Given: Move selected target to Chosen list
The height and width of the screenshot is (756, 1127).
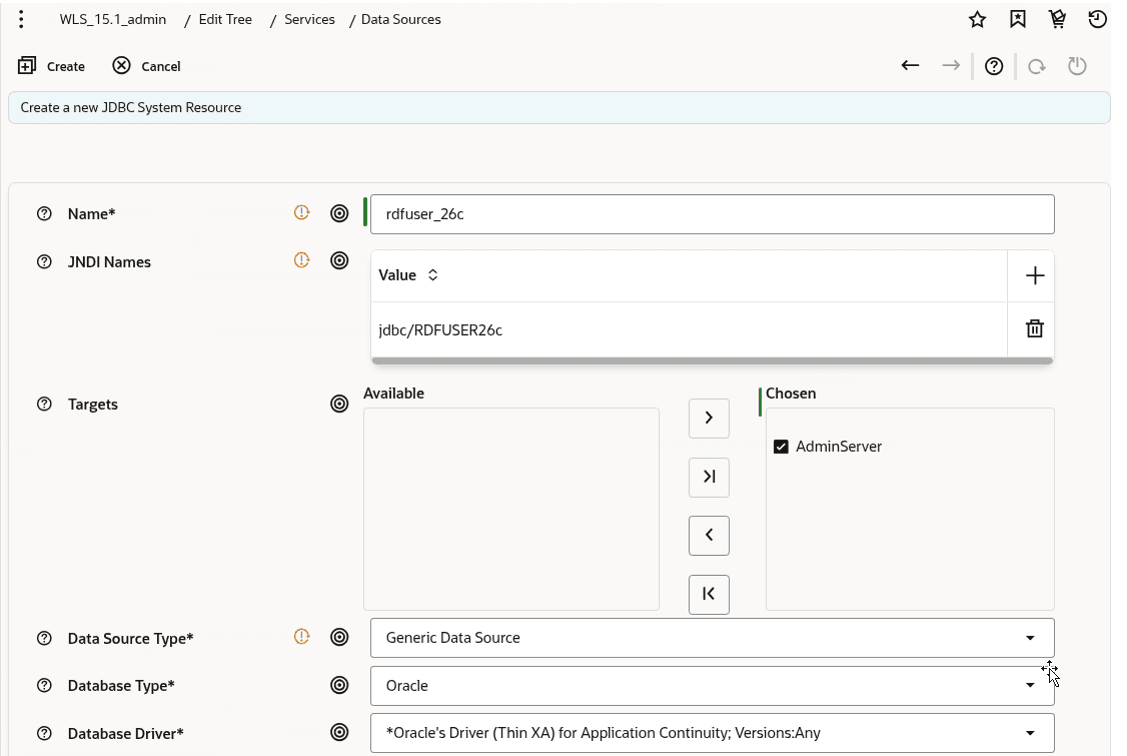Looking at the screenshot, I should [709, 418].
